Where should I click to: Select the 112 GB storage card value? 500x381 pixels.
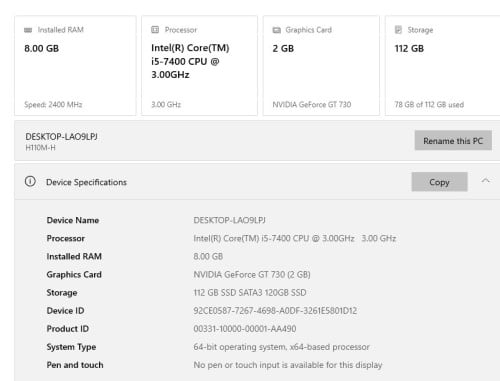click(x=409, y=49)
